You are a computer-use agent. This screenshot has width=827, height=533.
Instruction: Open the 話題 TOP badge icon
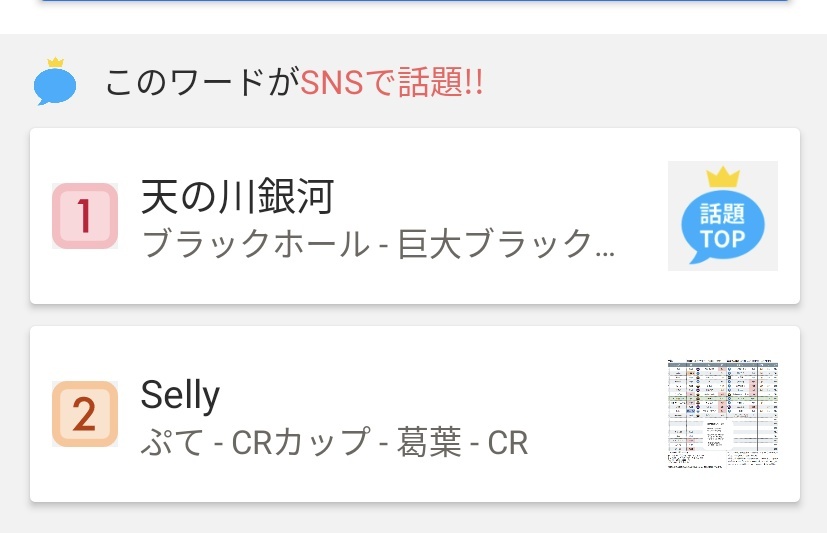click(723, 216)
